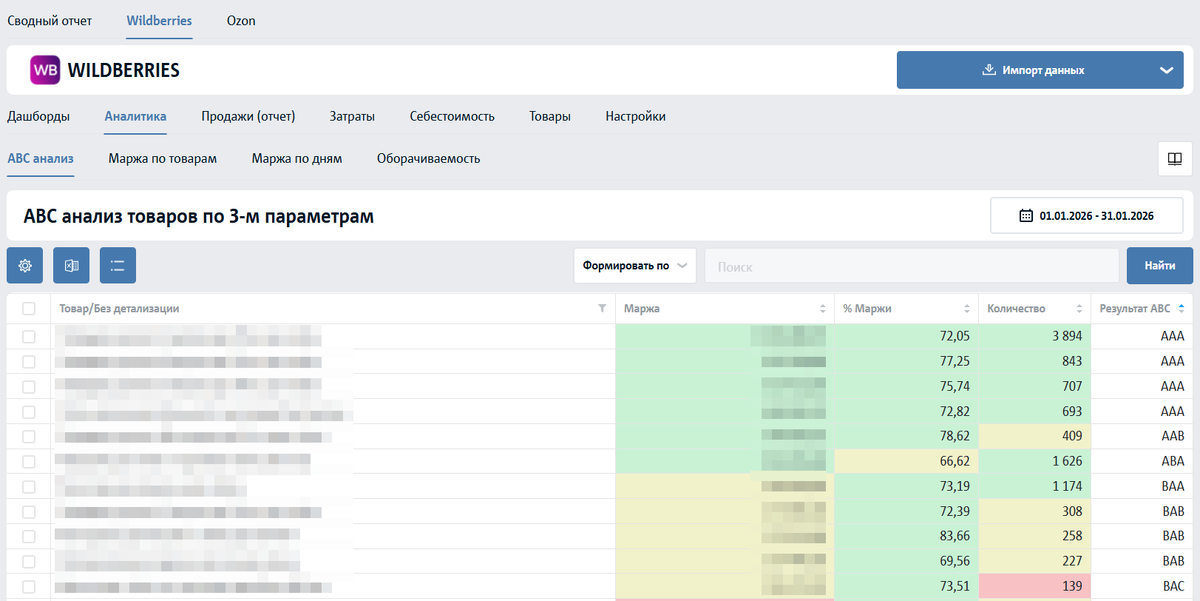
Task: Open the date range 01.01.2026 - 31.01.2026 picker
Action: pyautogui.click(x=1087, y=215)
